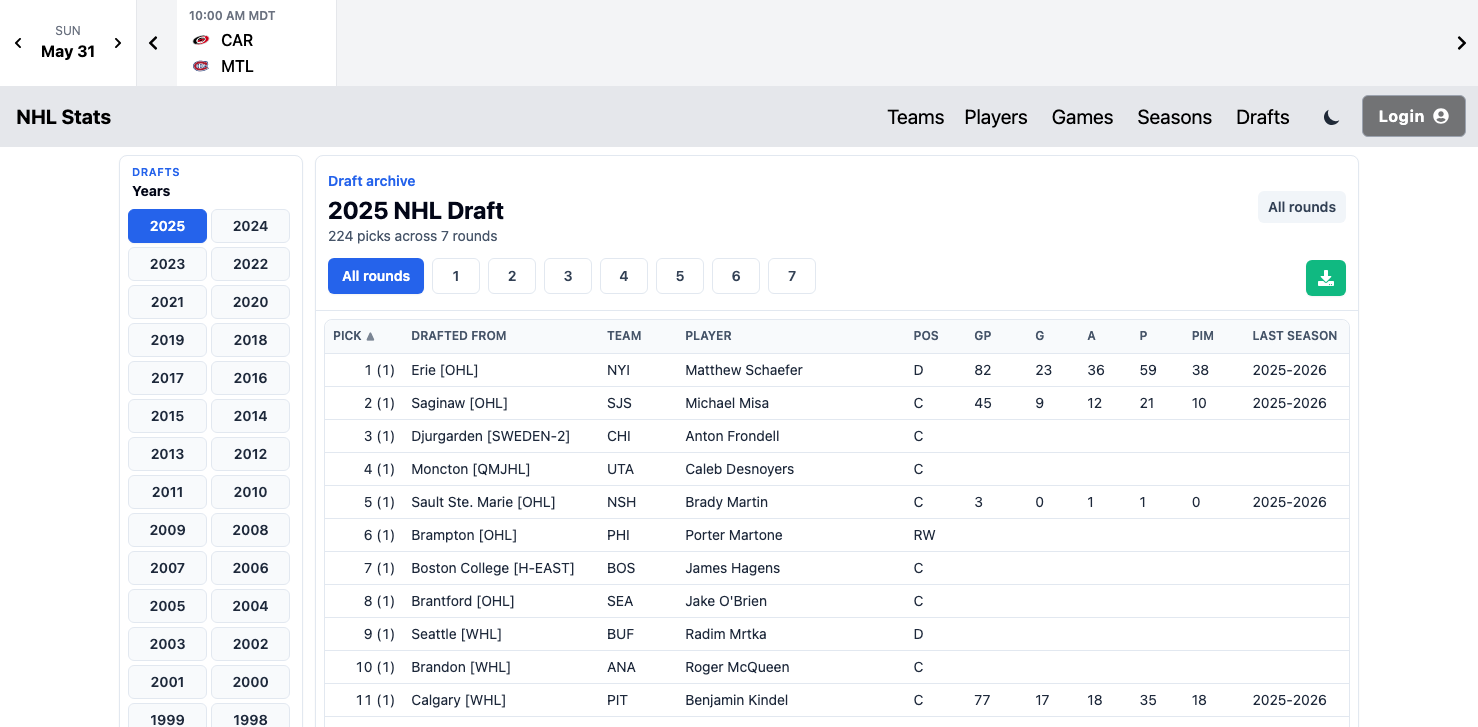Go to previous date arrow
Viewport: 1478px width, 727px height.
(18, 43)
